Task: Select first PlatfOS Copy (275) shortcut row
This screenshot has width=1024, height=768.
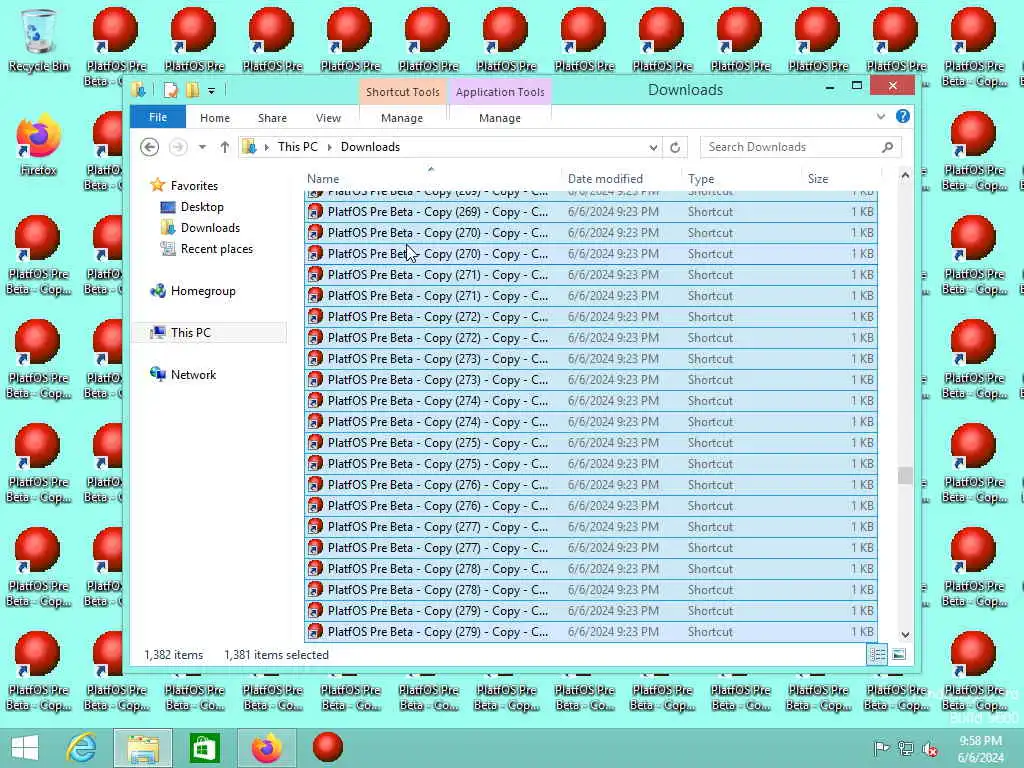Action: [x=590, y=443]
